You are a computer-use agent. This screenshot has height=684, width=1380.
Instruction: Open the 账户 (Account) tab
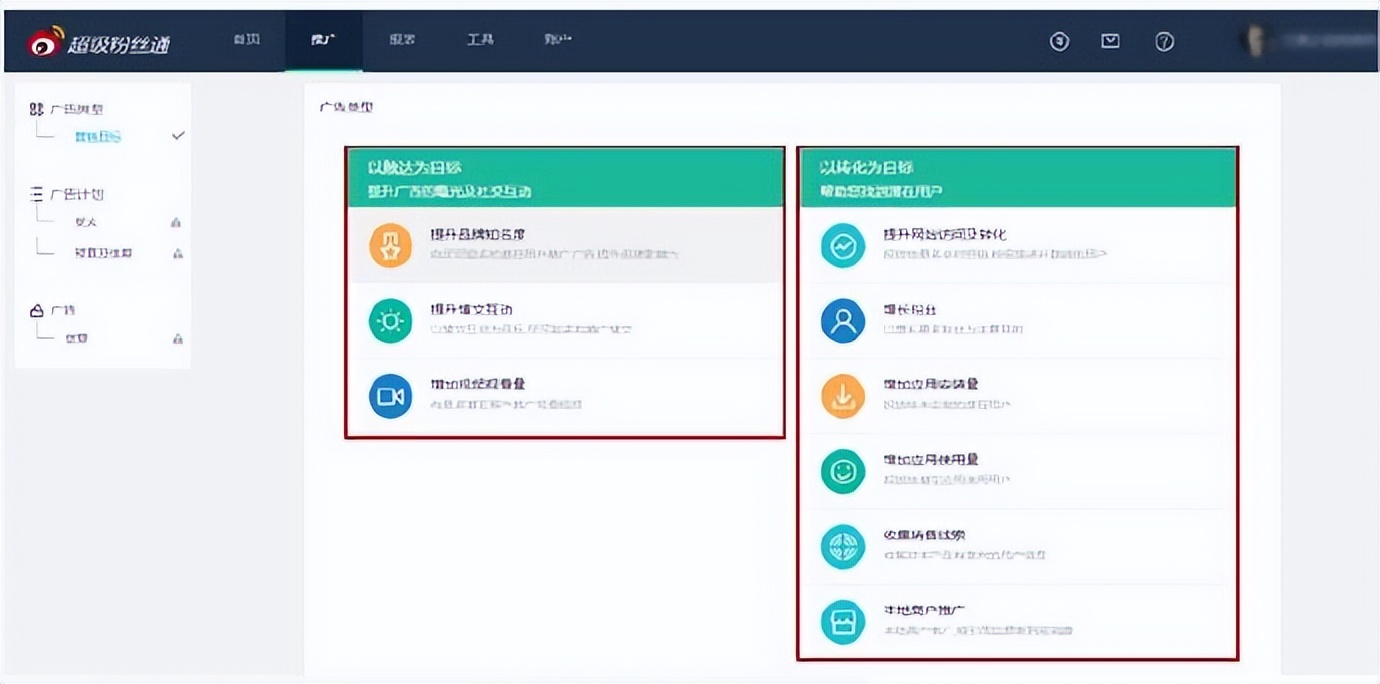559,40
